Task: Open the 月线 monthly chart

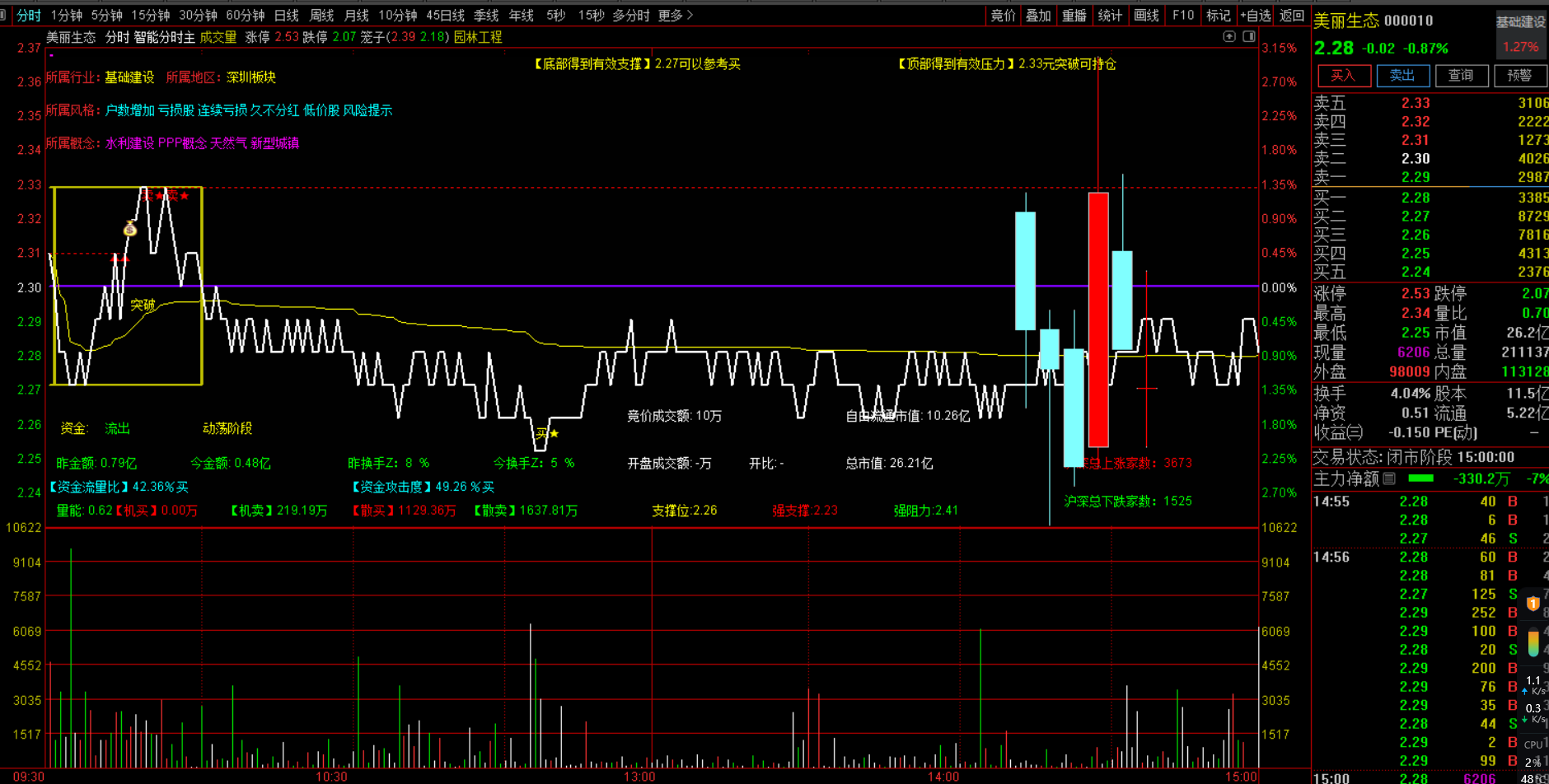Action: (356, 15)
